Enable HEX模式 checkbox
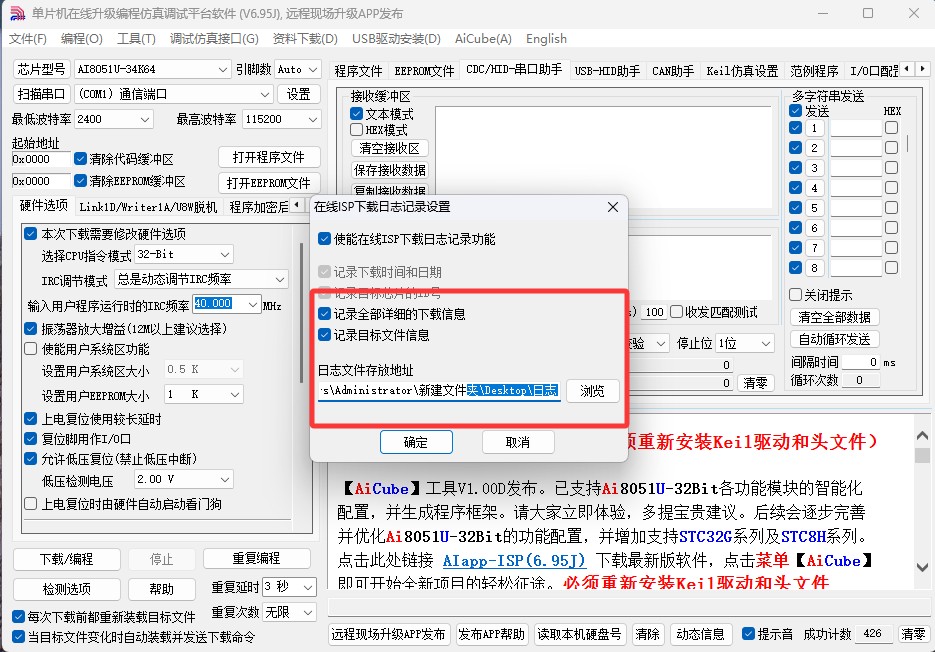935x652 pixels. 357,129
